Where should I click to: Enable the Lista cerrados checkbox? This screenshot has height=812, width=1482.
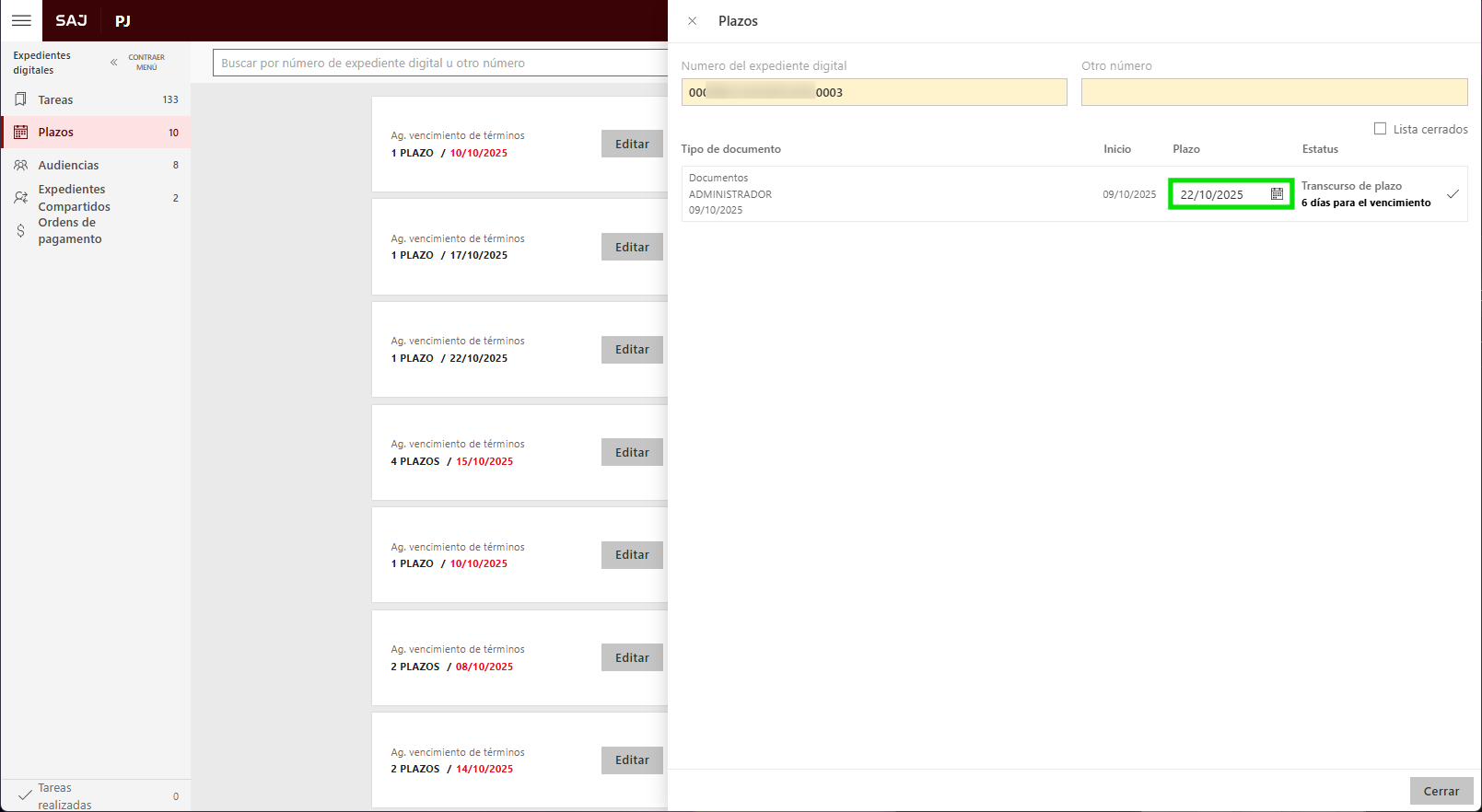(x=1380, y=129)
